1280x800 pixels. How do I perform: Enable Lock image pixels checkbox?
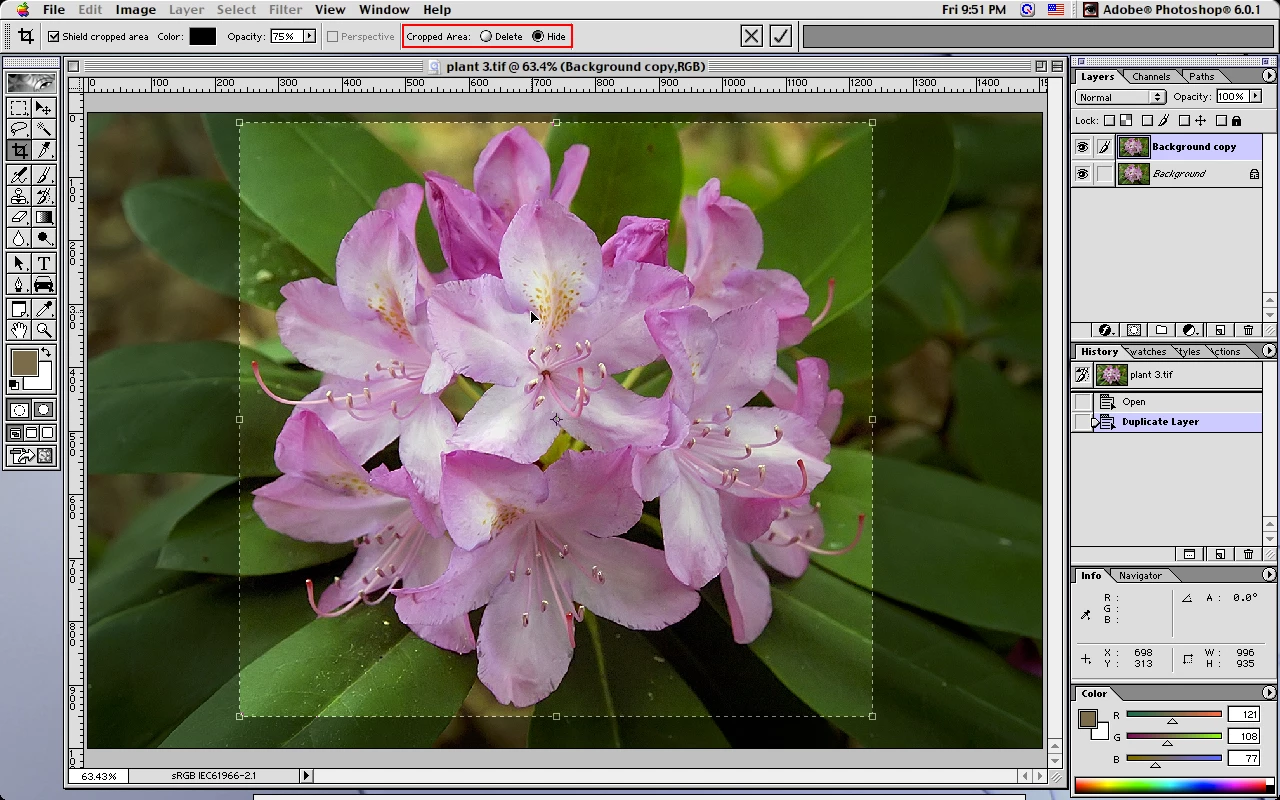(x=1147, y=121)
